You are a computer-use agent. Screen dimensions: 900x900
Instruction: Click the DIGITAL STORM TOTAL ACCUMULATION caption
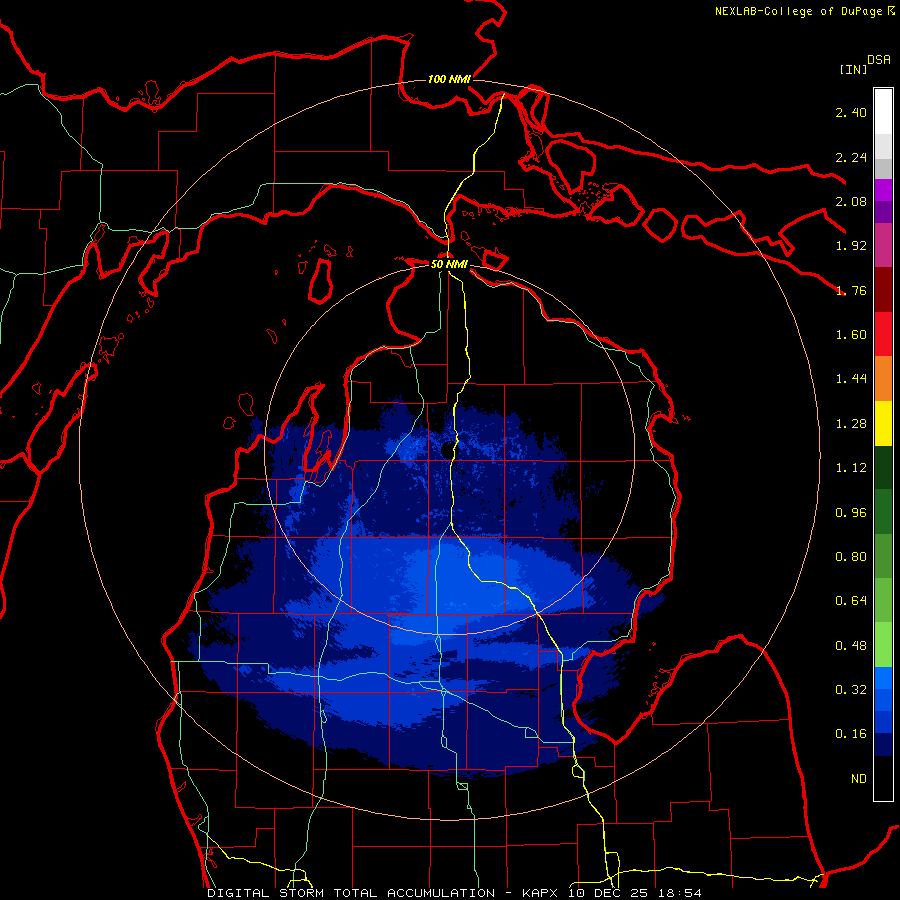coord(351,893)
